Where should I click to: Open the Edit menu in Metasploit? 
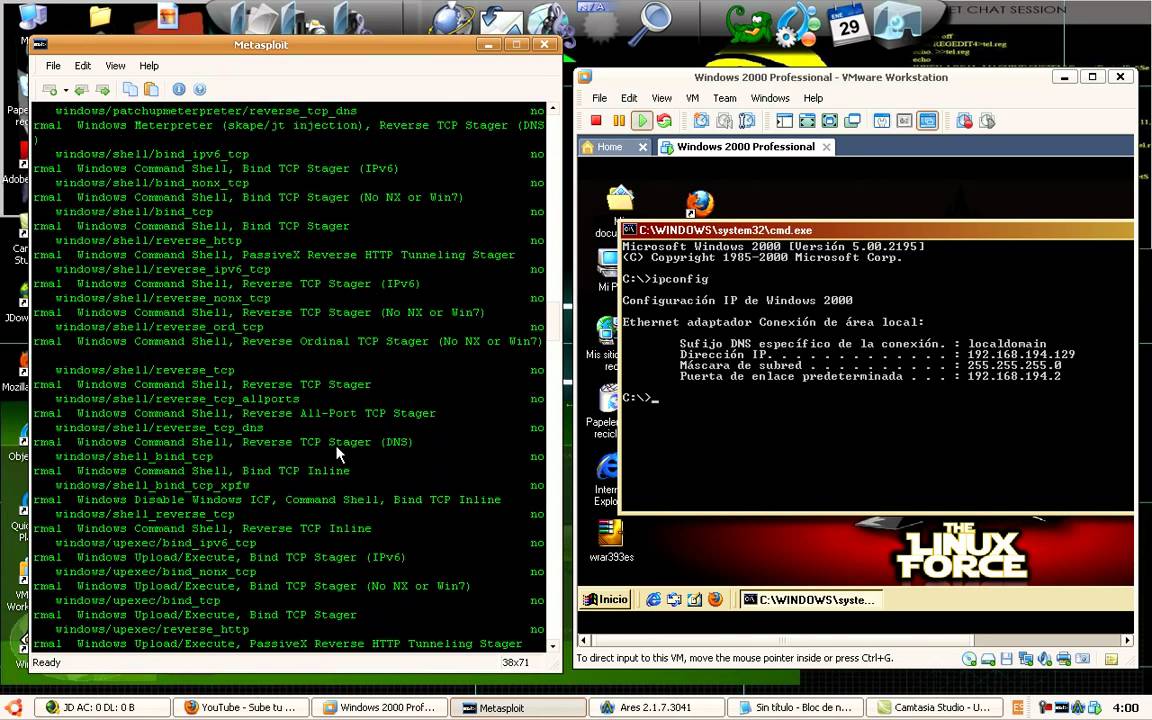(x=83, y=65)
